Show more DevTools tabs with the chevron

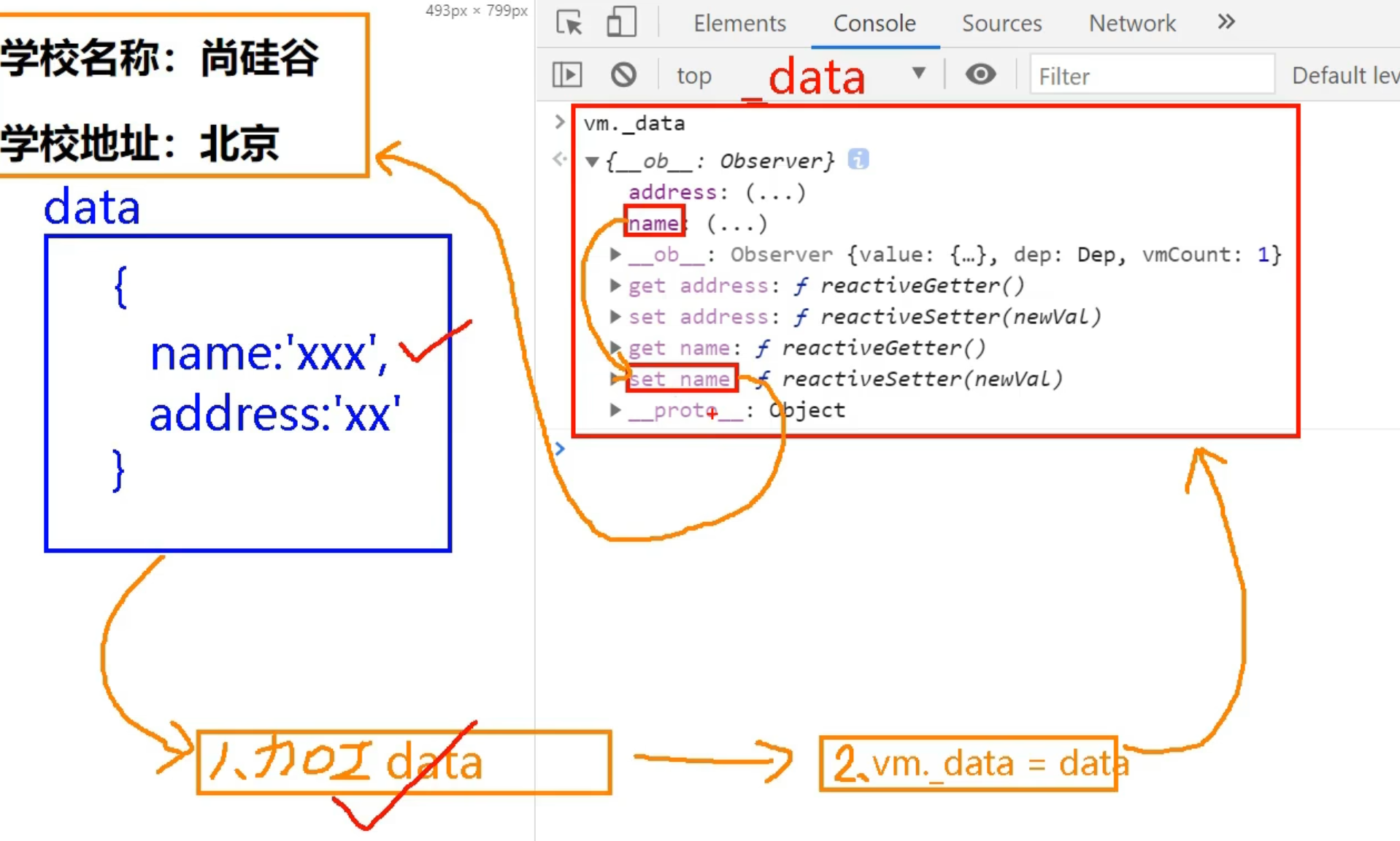coord(1226,23)
